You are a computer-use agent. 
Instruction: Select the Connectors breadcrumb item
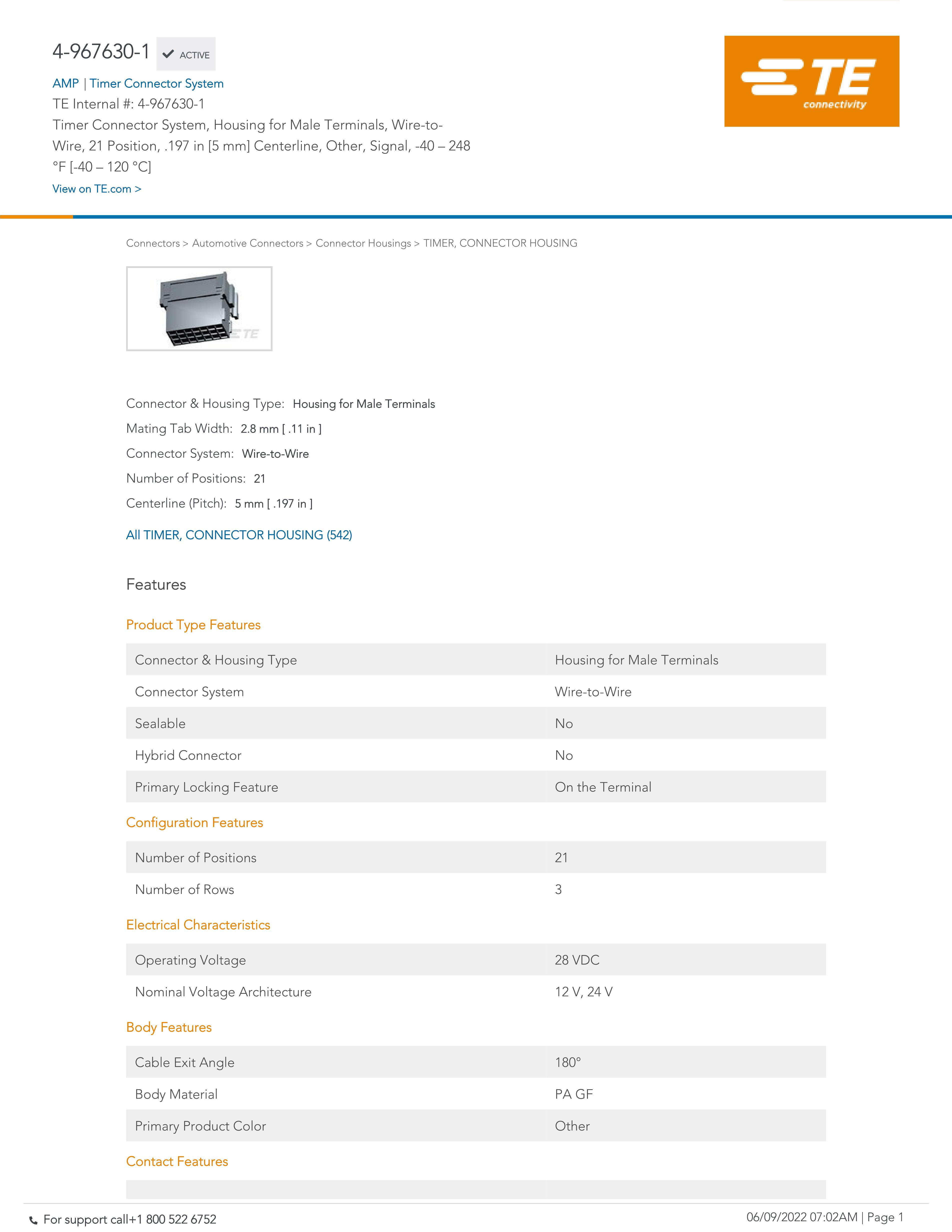152,243
